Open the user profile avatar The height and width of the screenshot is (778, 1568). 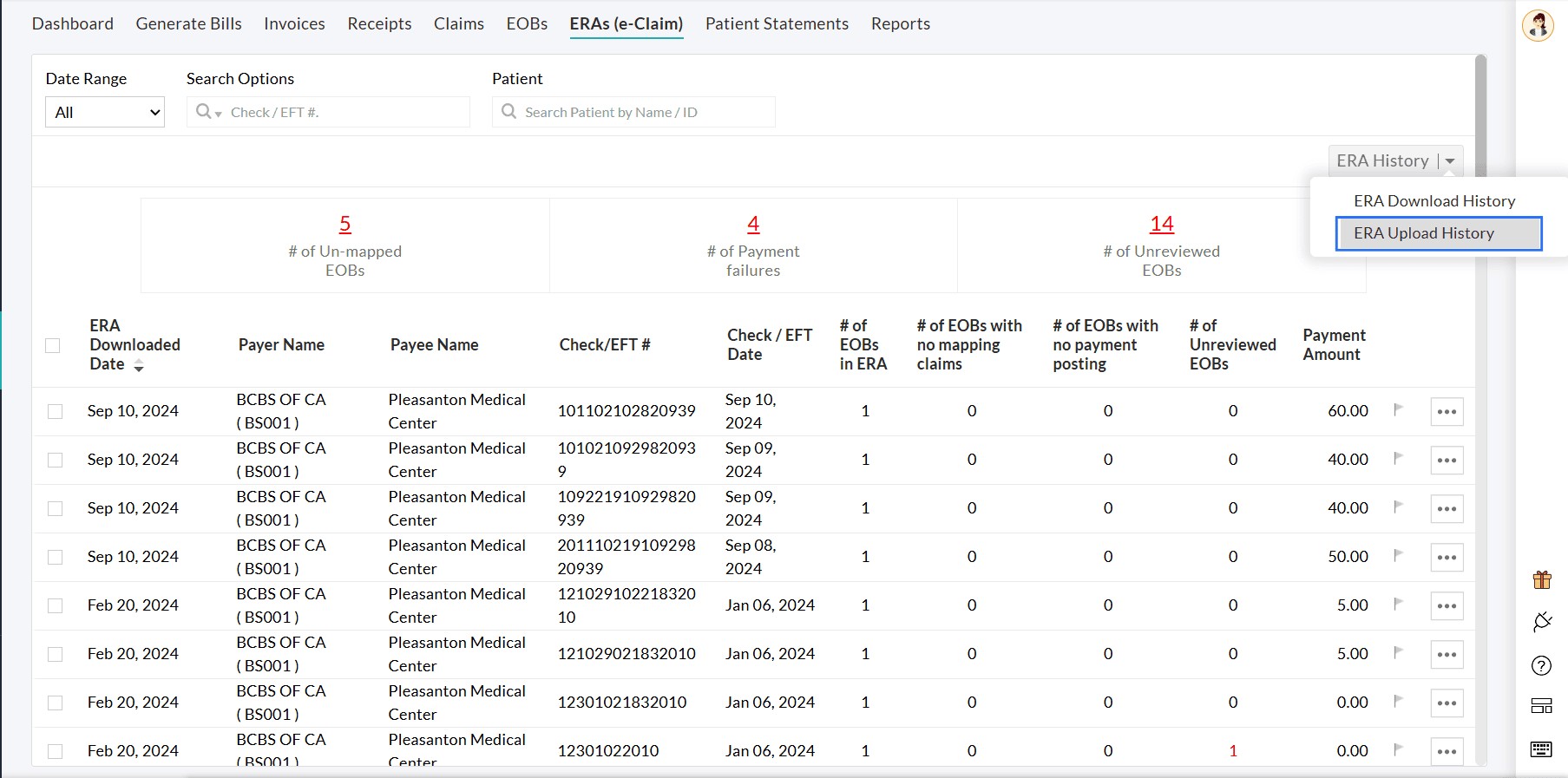coord(1538,26)
